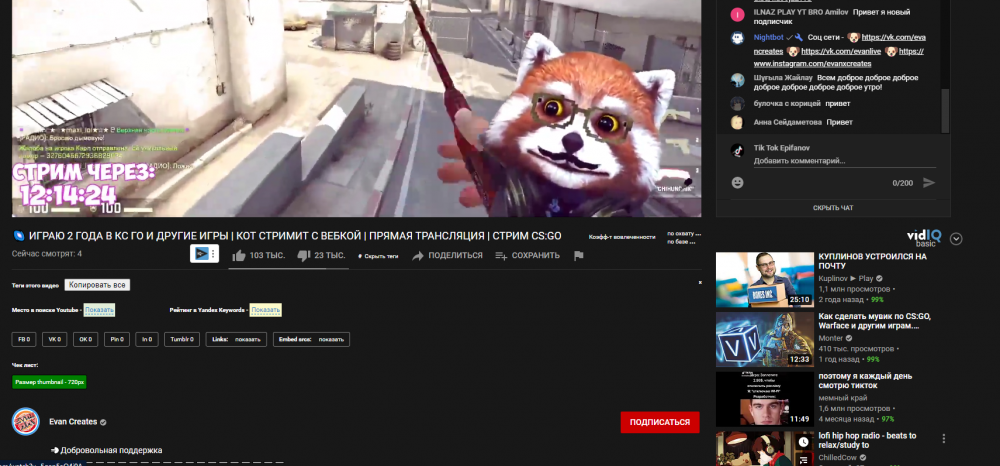Show the Yandex Keywords rating via Показать

(265, 310)
